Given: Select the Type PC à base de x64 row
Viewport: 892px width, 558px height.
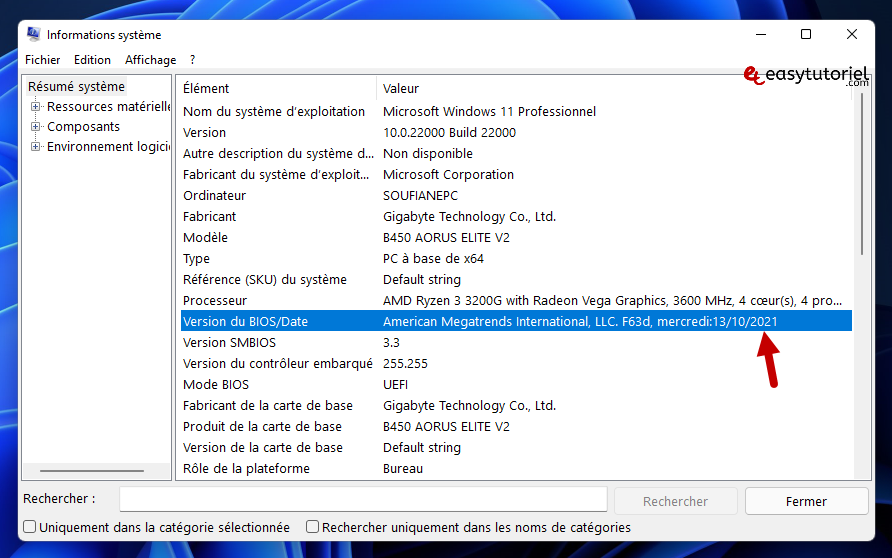Looking at the screenshot, I should (516, 259).
